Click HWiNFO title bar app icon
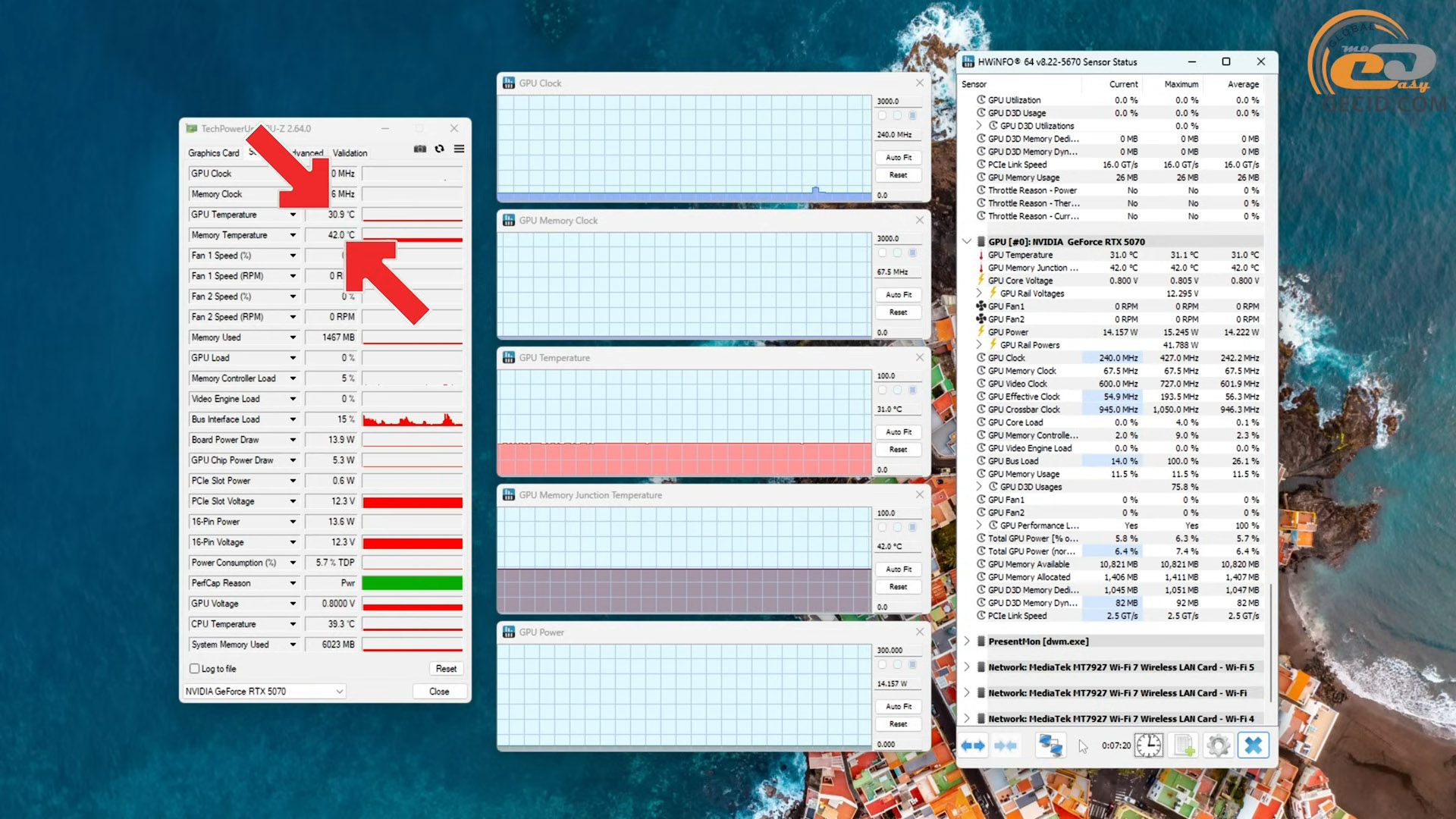 click(968, 61)
